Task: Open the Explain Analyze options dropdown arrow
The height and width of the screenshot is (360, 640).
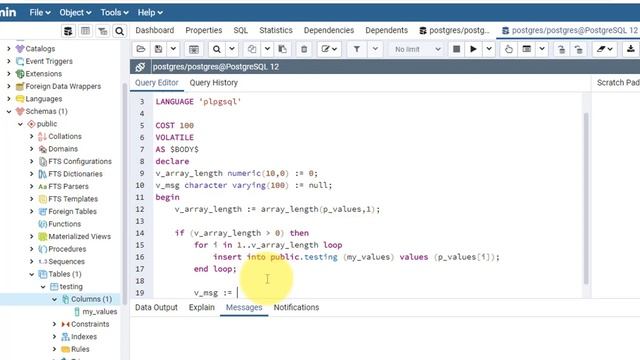Action: point(542,49)
